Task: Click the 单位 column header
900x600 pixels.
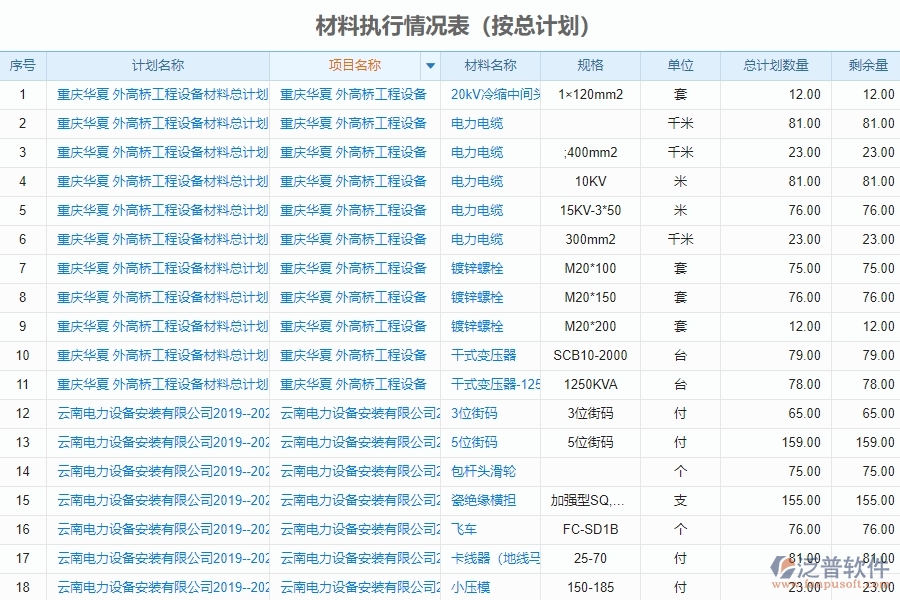Action: (x=680, y=65)
